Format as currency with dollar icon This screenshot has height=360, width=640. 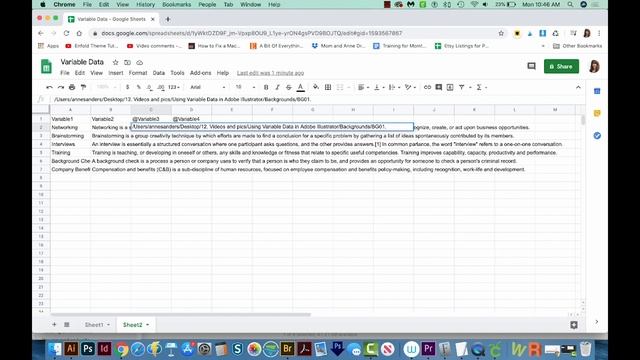[x=127, y=87]
